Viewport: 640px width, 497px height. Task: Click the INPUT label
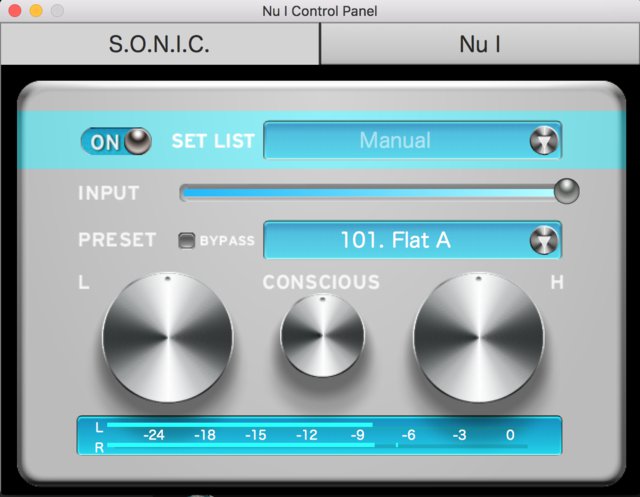tap(109, 193)
